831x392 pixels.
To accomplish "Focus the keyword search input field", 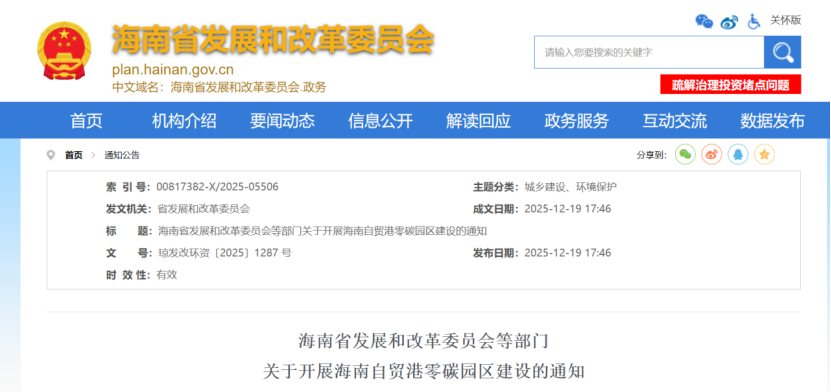I will [x=649, y=52].
